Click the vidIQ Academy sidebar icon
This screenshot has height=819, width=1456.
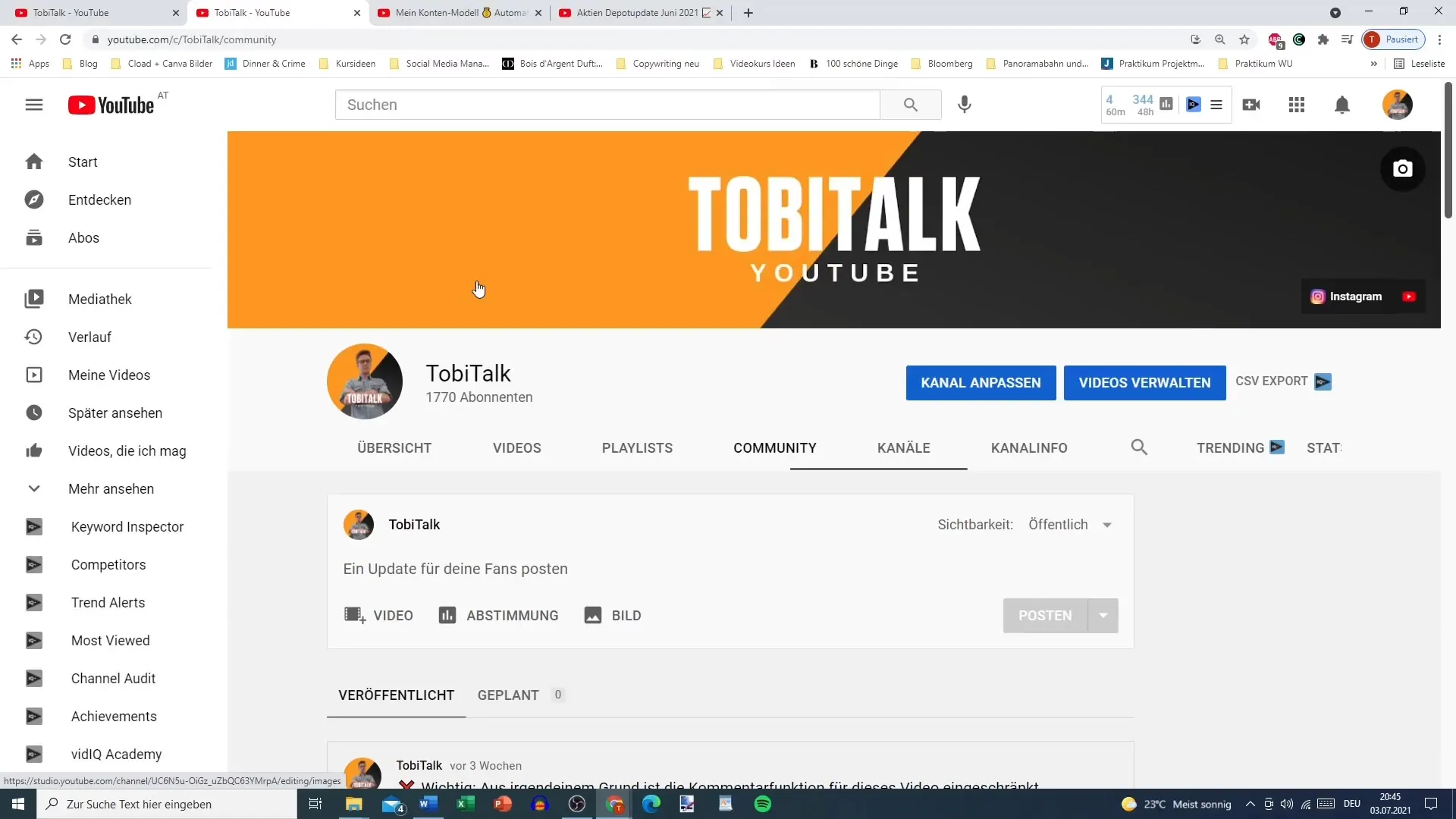point(33,754)
